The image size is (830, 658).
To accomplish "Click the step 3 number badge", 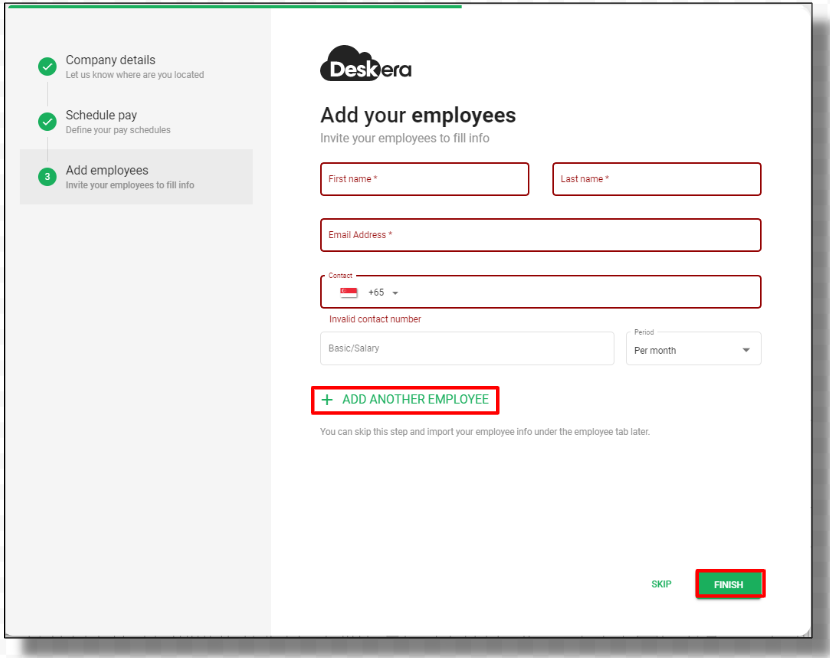I will click(x=47, y=177).
